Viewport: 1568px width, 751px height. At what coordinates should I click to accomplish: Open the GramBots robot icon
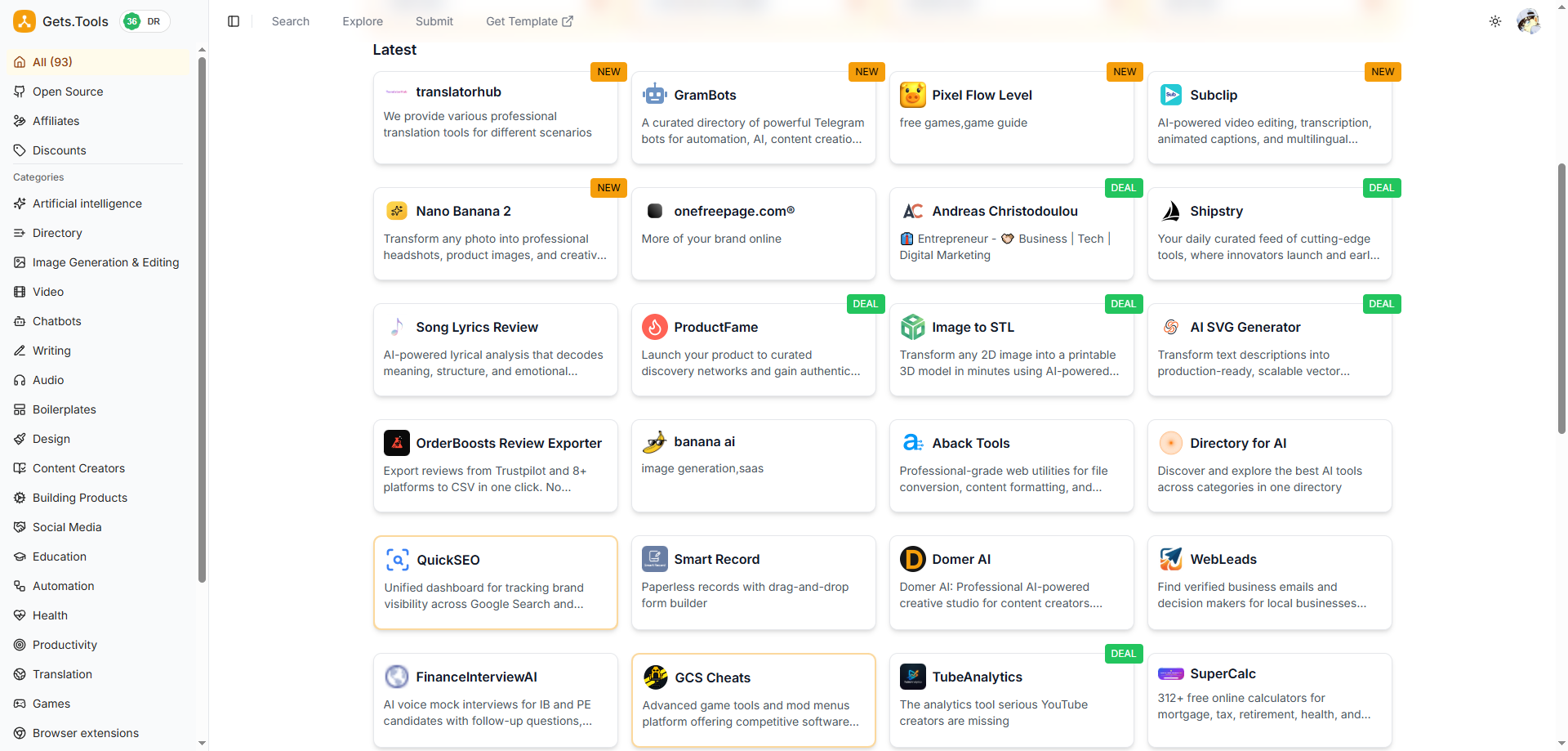click(654, 95)
